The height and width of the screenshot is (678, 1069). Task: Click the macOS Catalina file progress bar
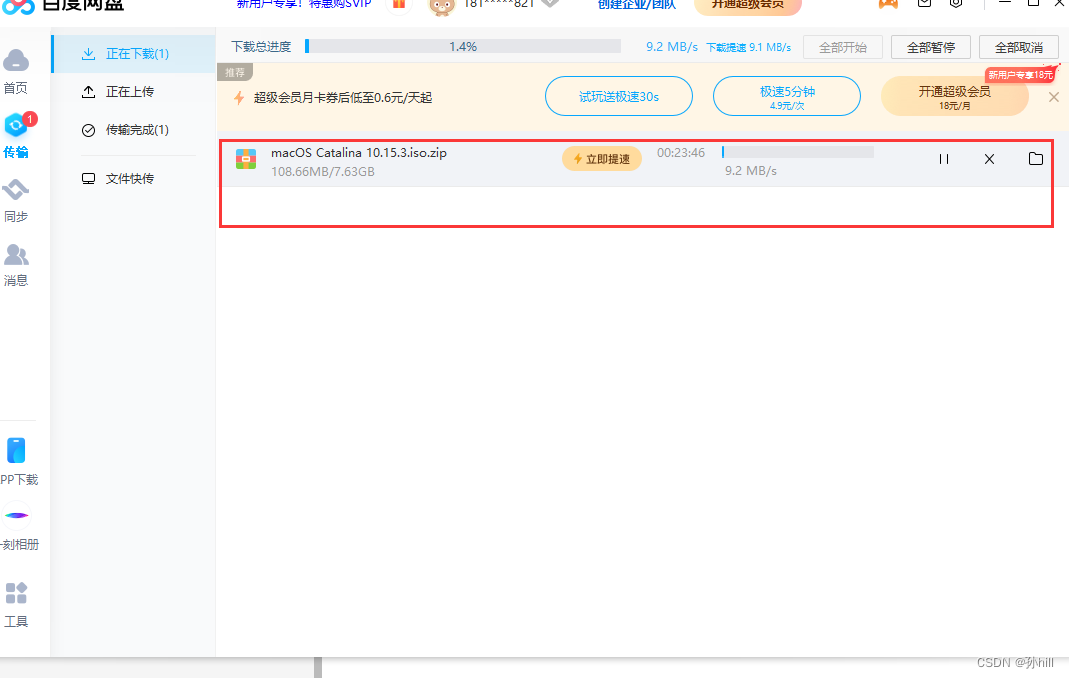798,152
